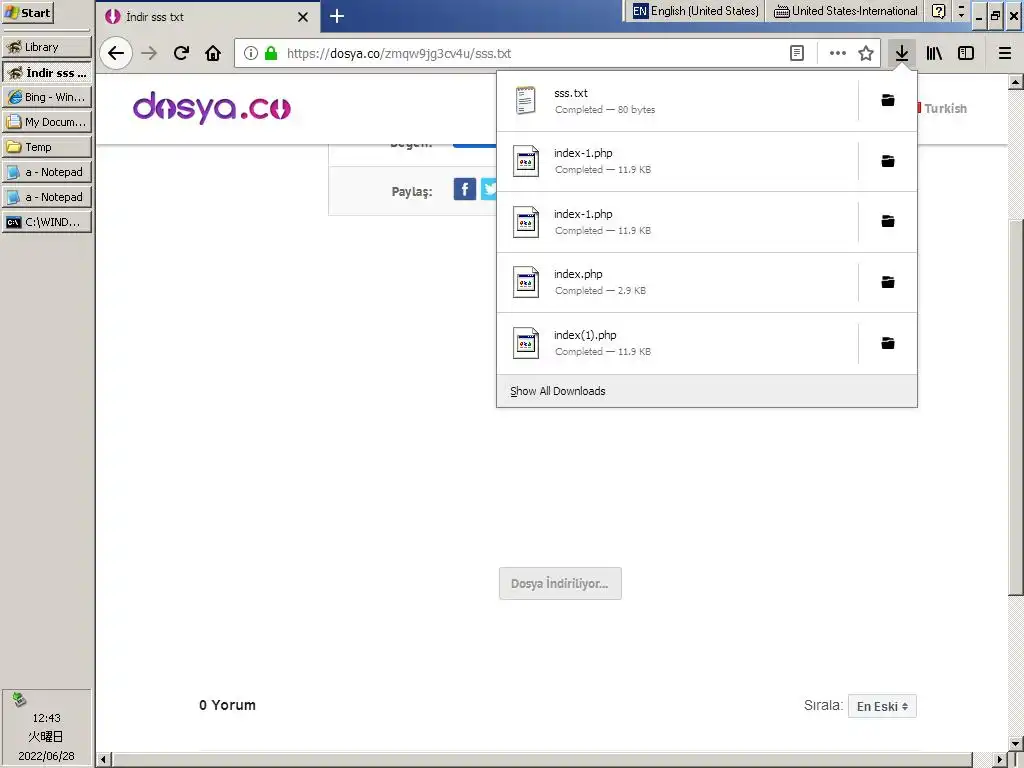Click horizontal scrollbar left arrow
Screen dimensions: 1024x768
click(x=103, y=760)
